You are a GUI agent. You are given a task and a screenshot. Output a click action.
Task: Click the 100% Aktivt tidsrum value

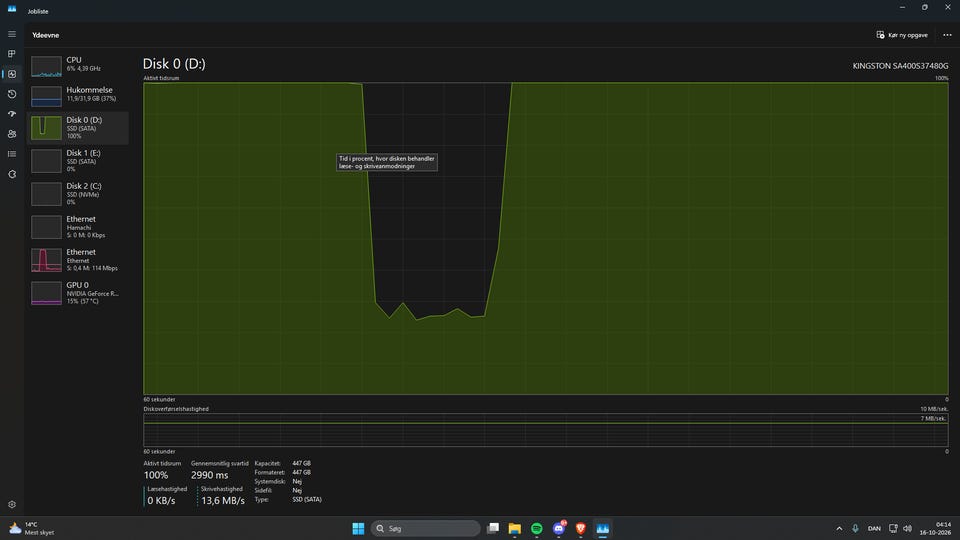tap(156, 475)
